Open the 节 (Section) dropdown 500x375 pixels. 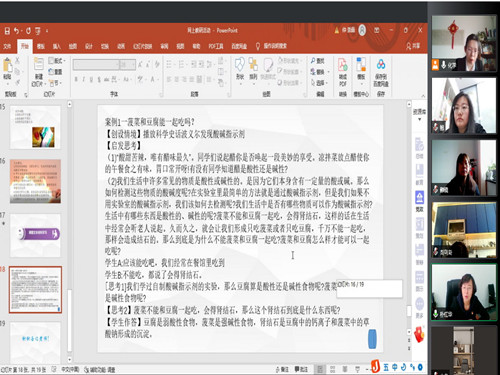click(x=55, y=82)
